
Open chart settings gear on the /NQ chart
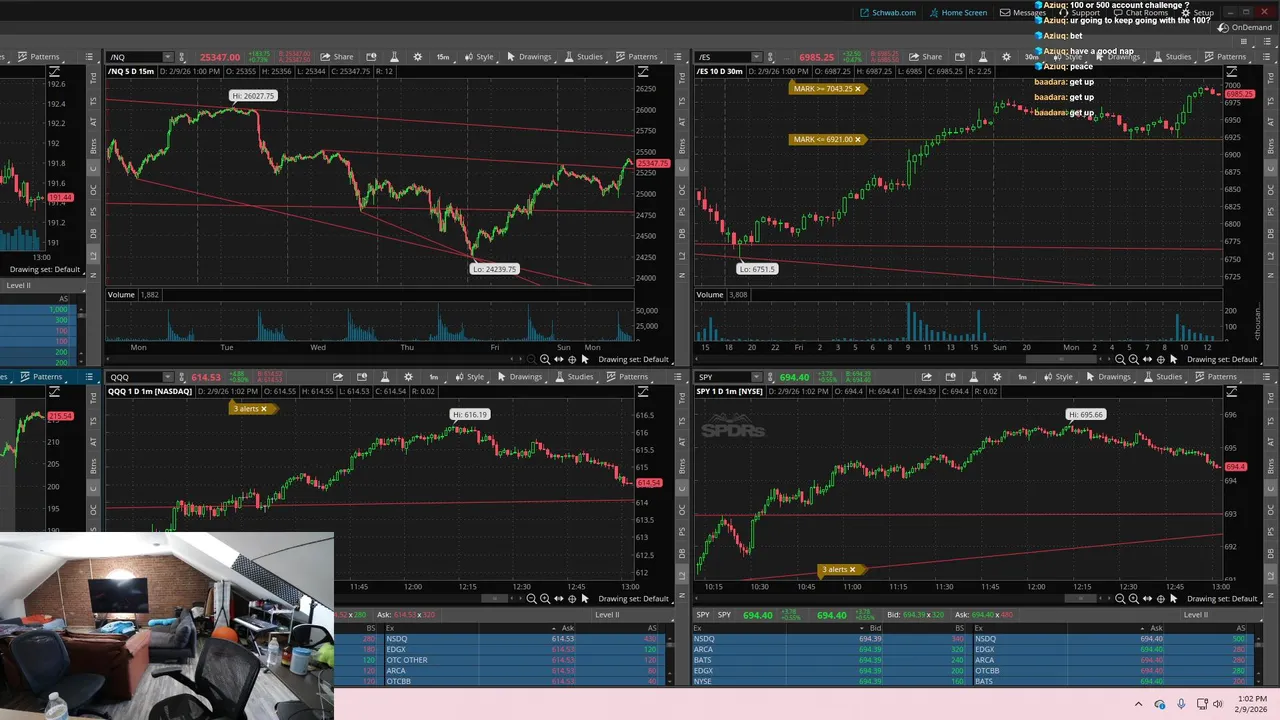coord(417,57)
